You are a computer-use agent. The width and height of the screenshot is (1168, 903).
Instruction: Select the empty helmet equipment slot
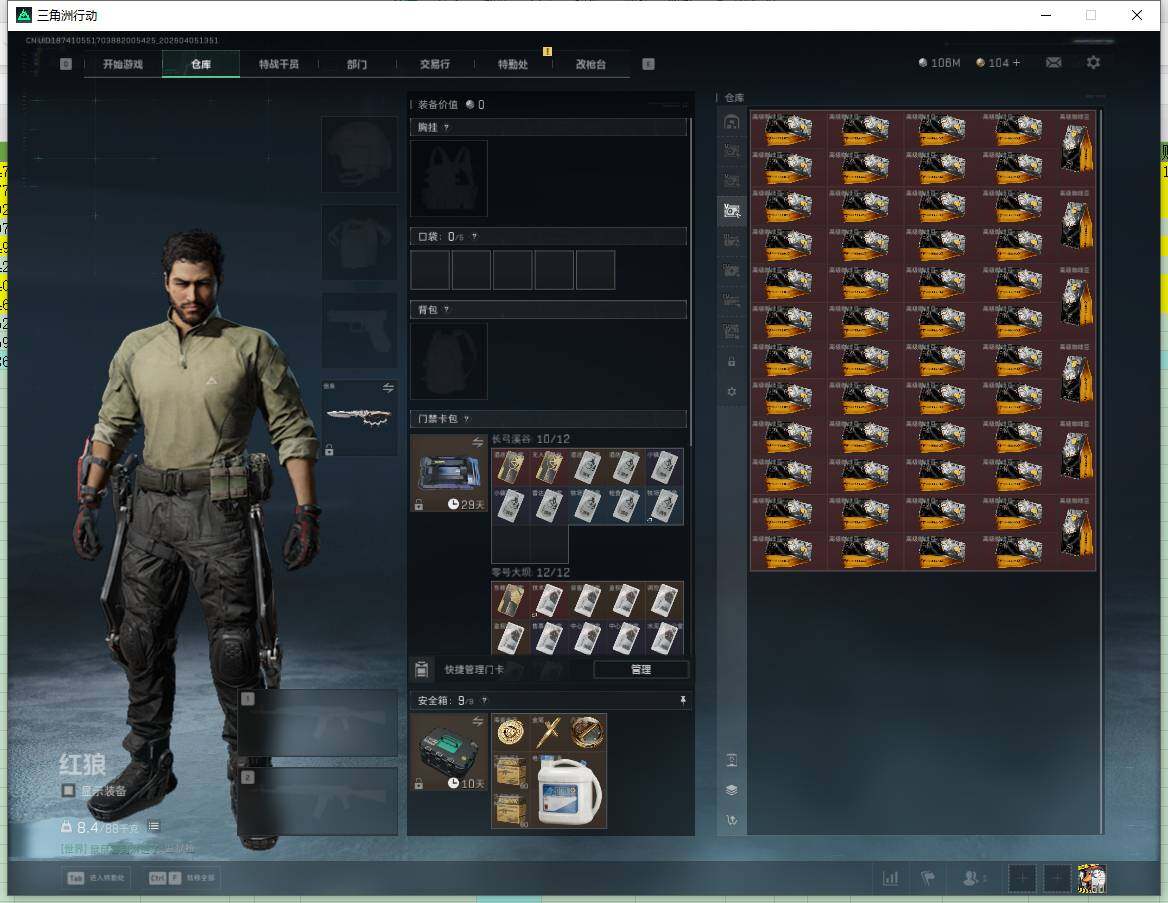click(359, 154)
